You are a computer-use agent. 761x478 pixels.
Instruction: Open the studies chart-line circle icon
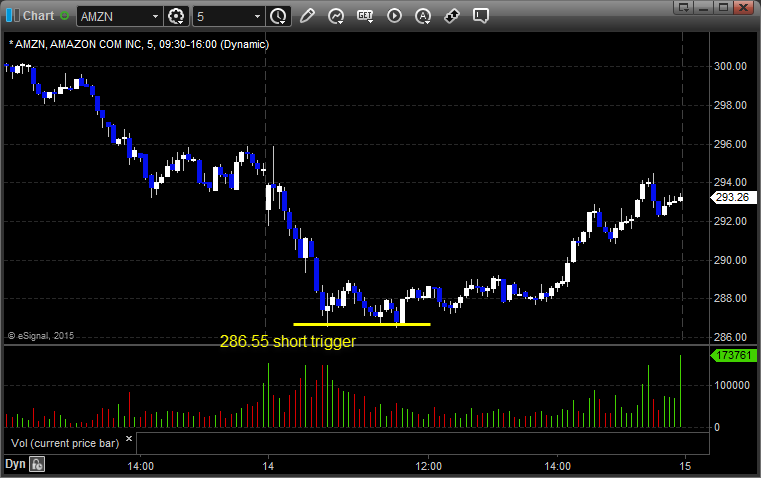click(335, 16)
